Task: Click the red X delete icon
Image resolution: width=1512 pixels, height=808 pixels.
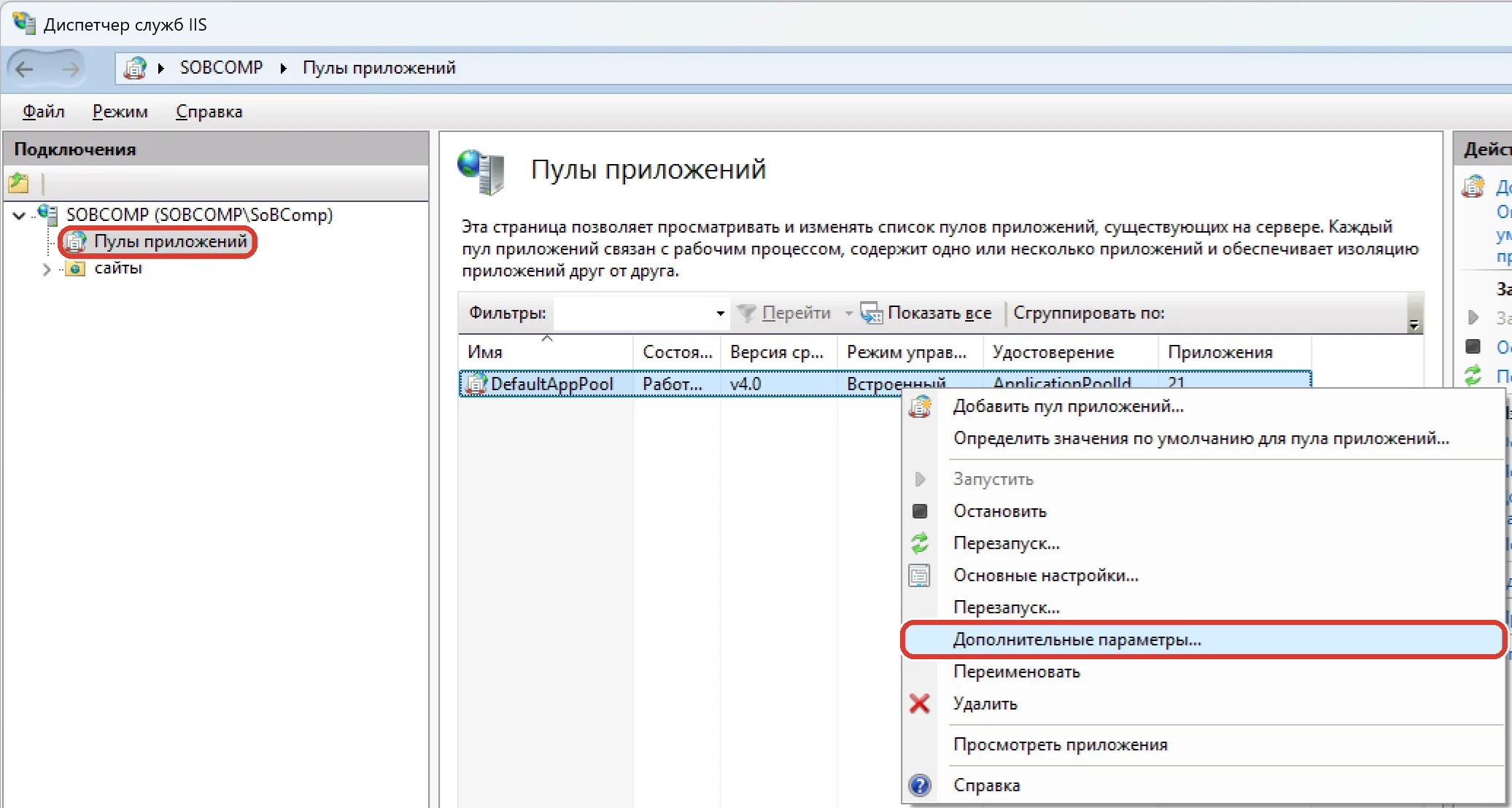Action: click(x=920, y=704)
